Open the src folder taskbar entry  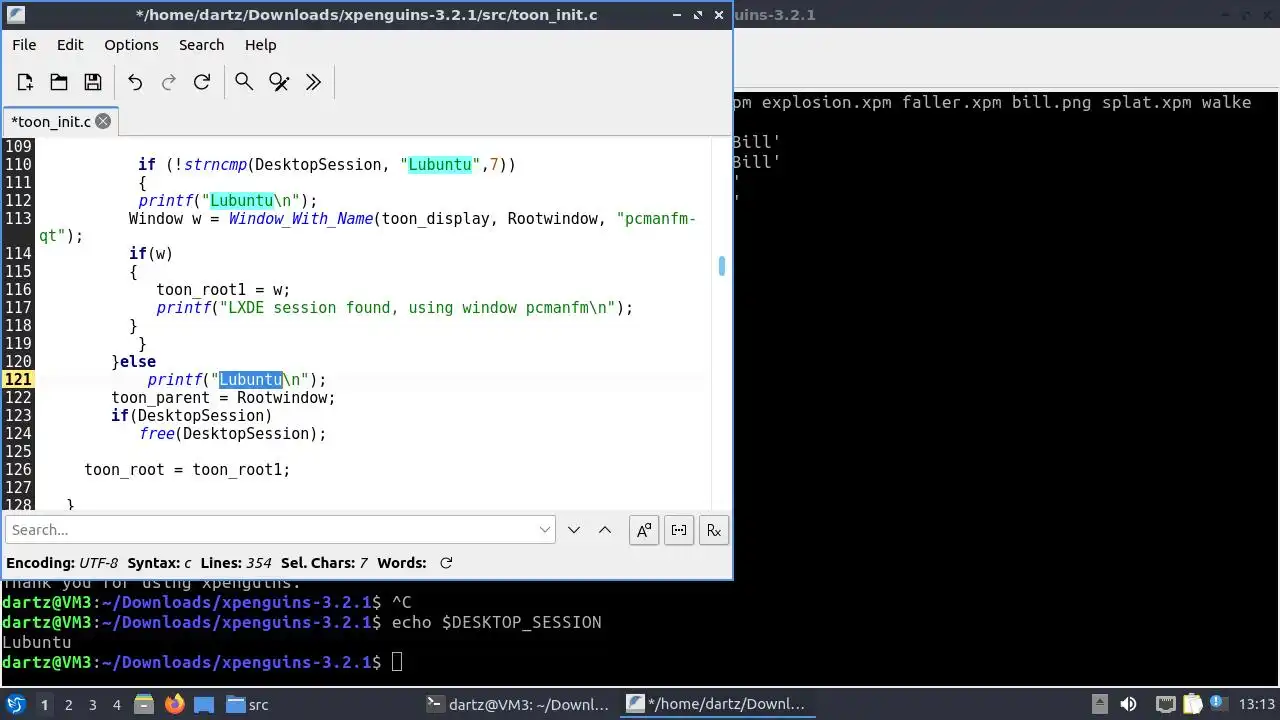pos(247,705)
